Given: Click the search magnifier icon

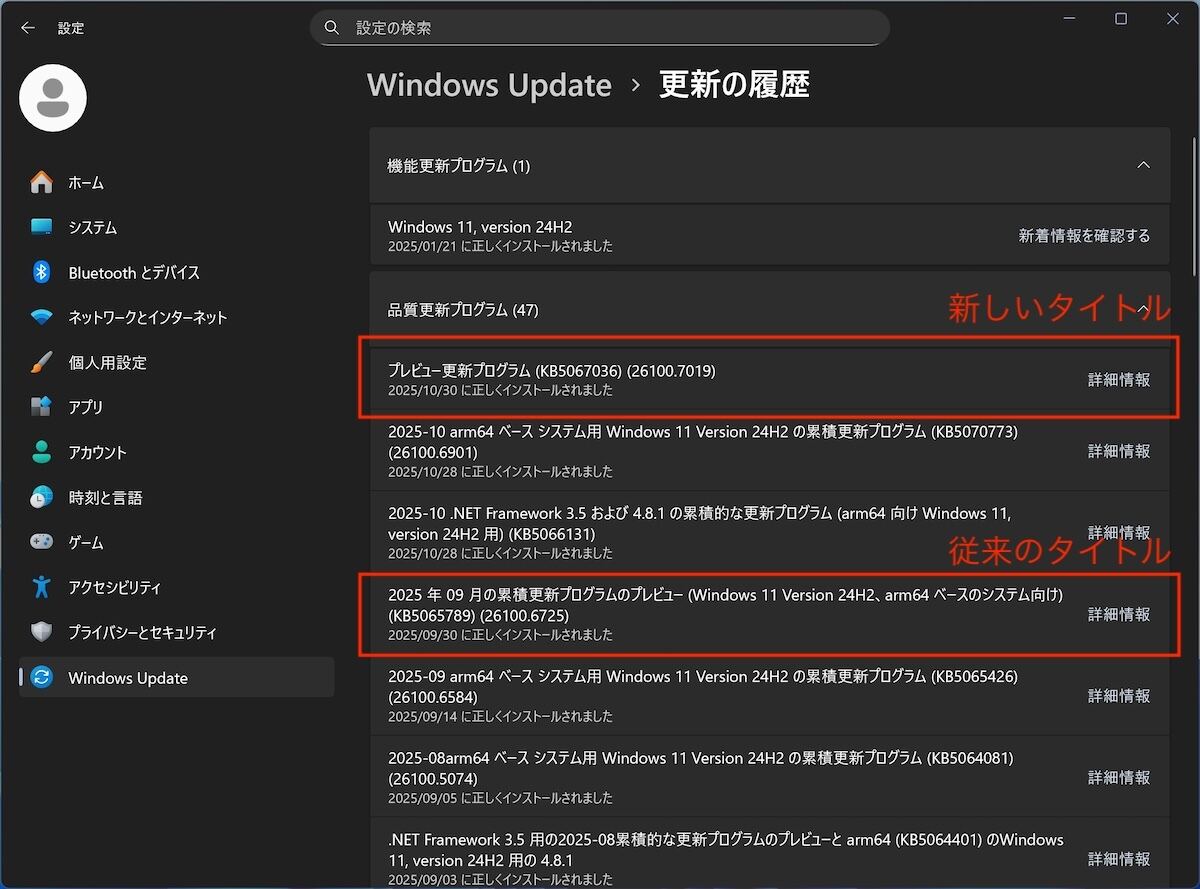Looking at the screenshot, I should point(333,28).
